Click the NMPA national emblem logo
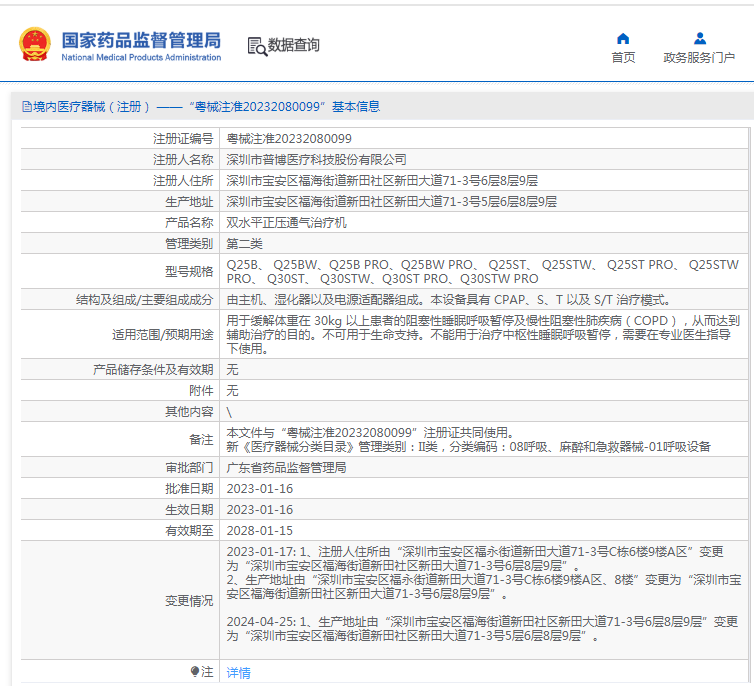754x686 pixels. tap(35, 44)
